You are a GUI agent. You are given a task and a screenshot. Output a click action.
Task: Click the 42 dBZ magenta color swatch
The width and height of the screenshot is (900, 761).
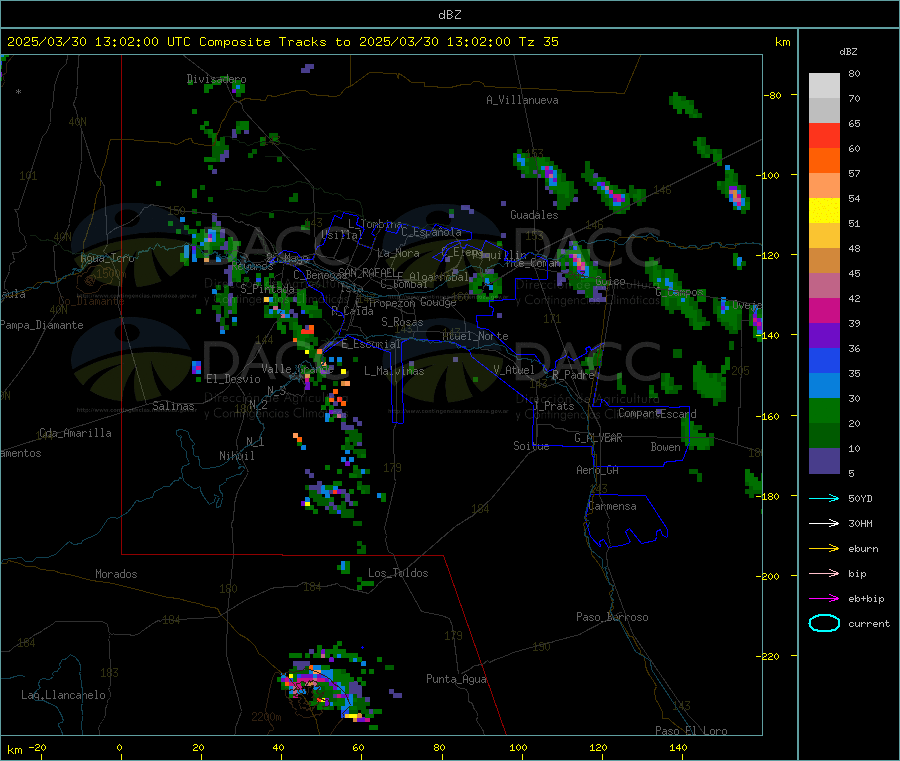click(x=824, y=310)
